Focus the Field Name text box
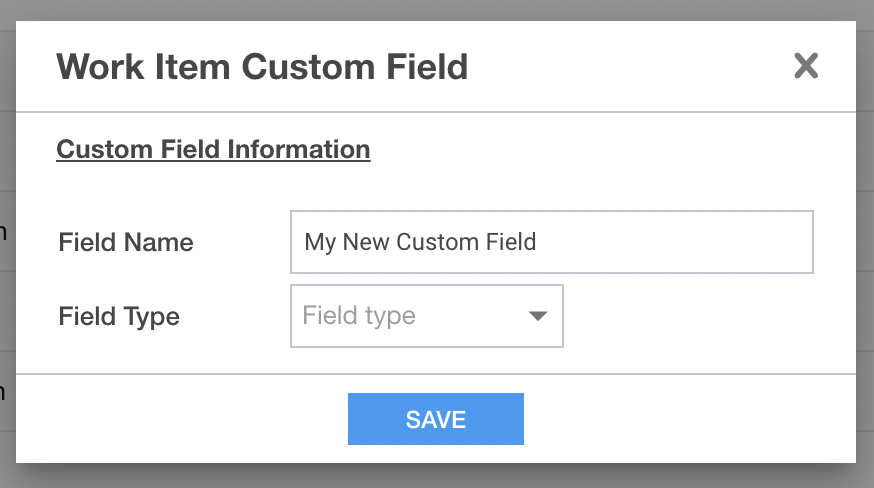Screen dimensions: 874x488 [552, 242]
